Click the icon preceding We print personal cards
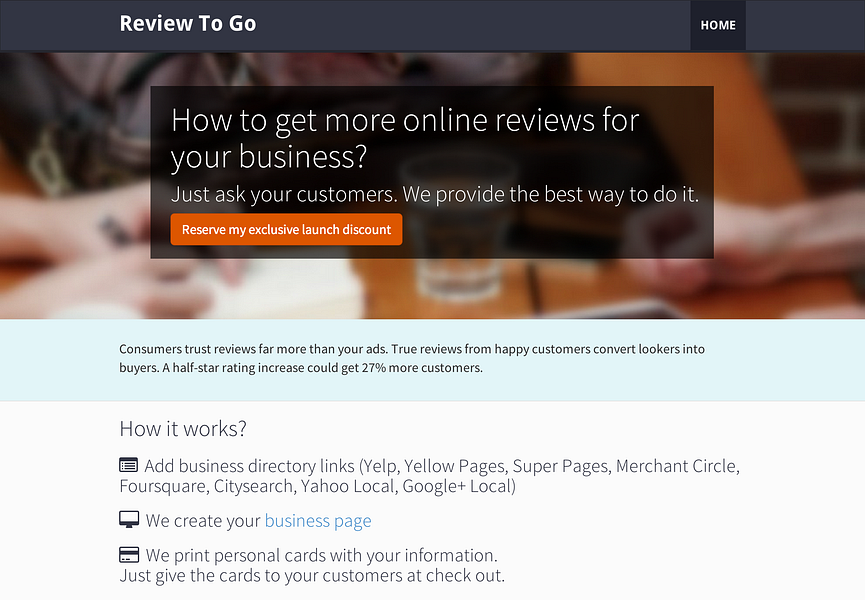 (128, 554)
